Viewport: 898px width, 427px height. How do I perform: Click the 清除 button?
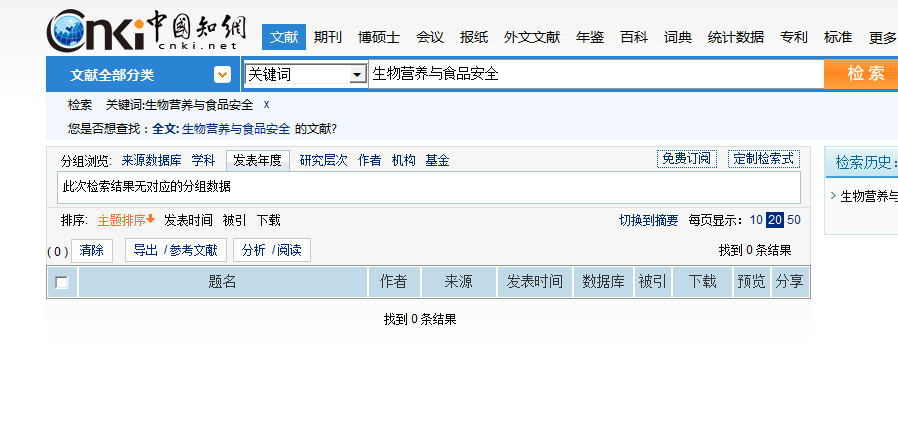tap(92, 250)
